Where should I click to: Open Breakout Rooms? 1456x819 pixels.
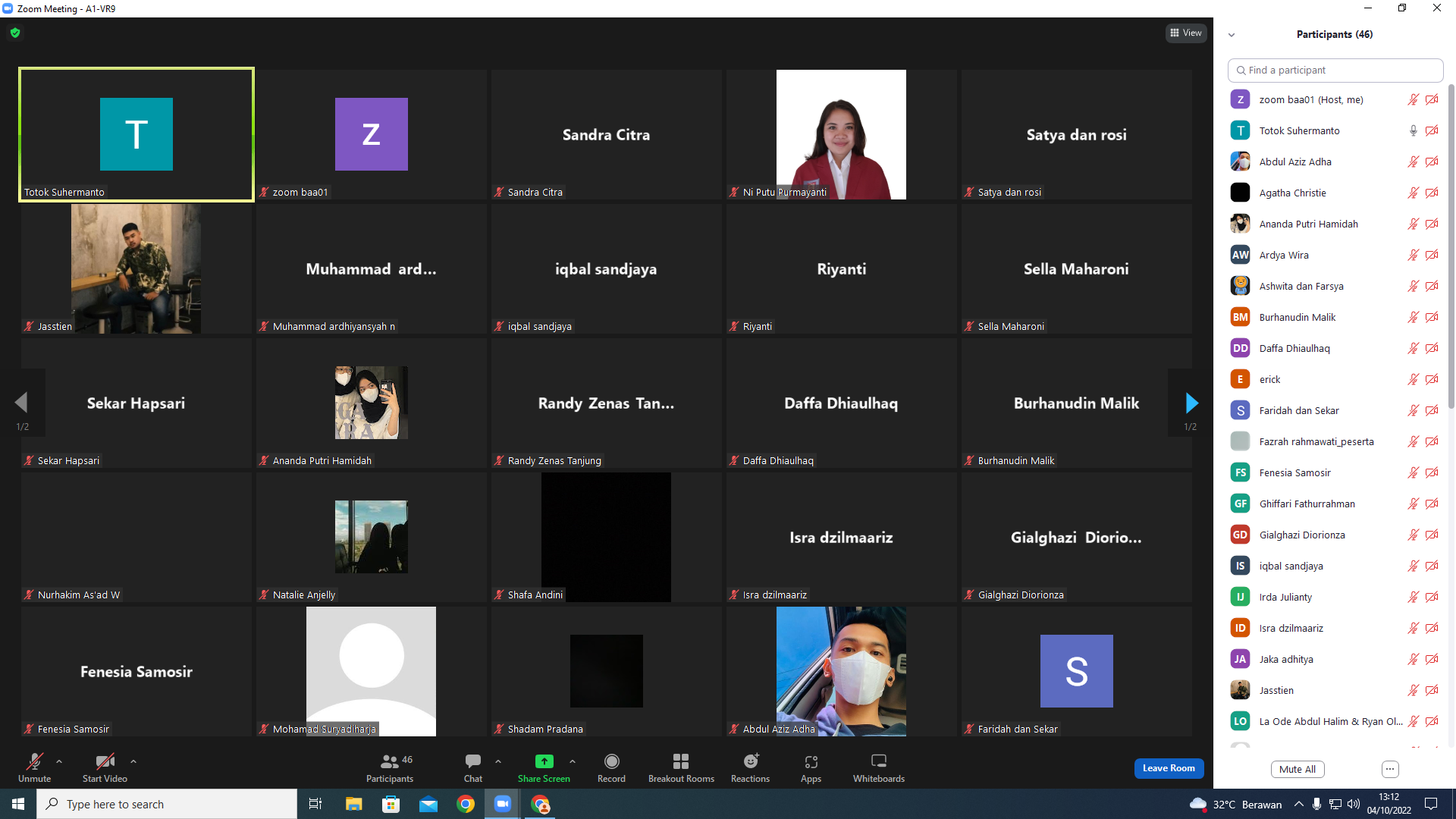(681, 767)
